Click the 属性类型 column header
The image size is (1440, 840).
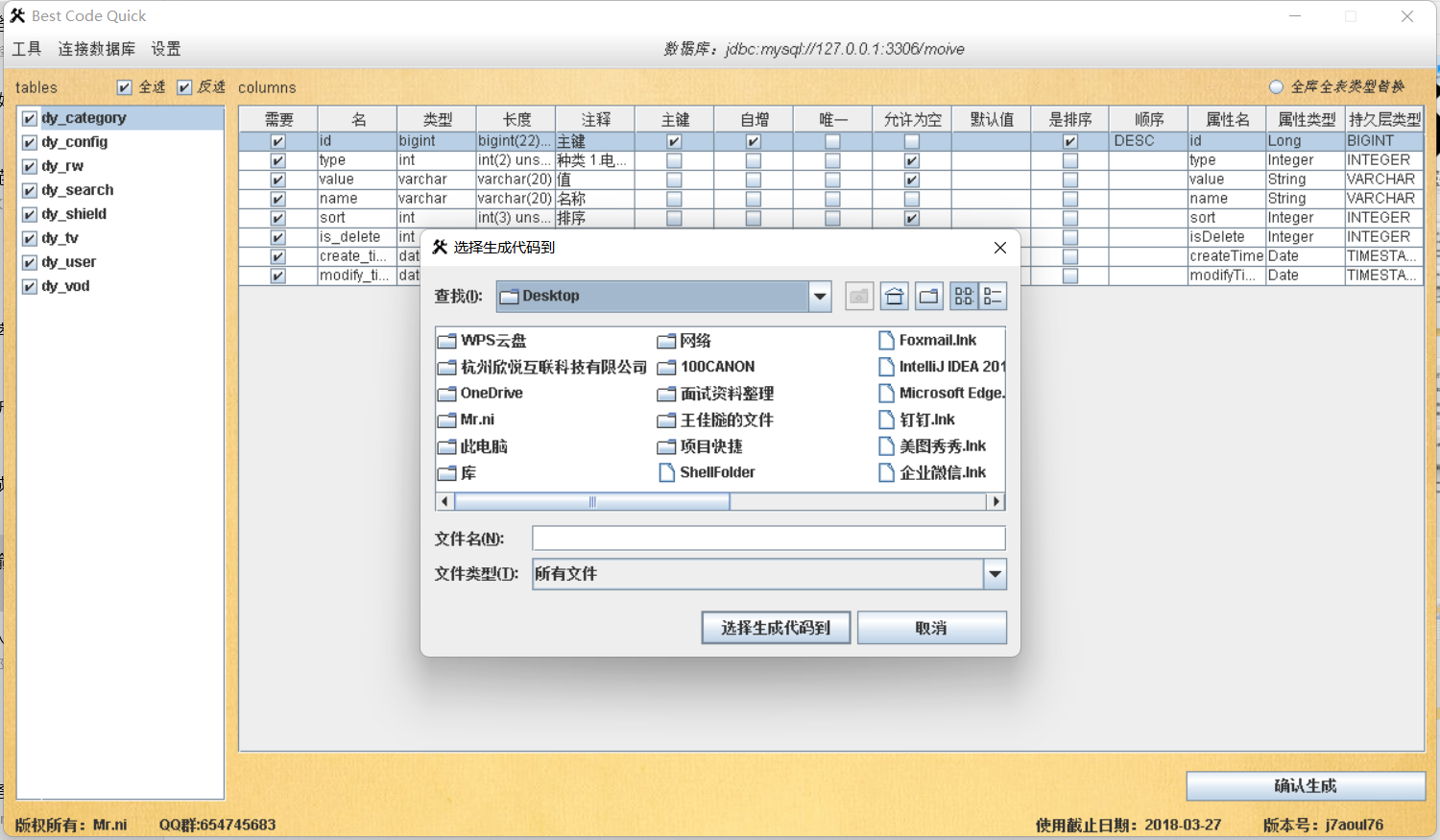coord(1306,119)
